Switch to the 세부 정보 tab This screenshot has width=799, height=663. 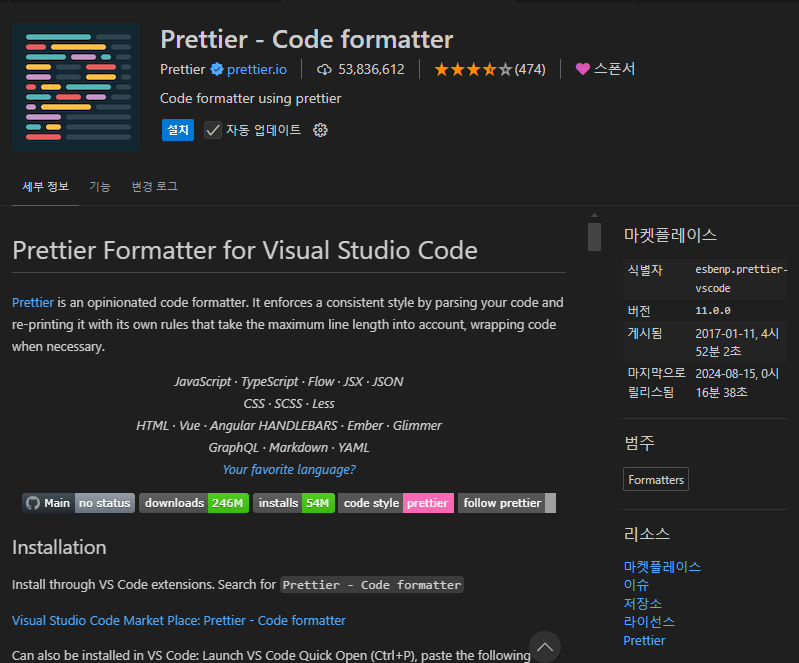click(45, 187)
